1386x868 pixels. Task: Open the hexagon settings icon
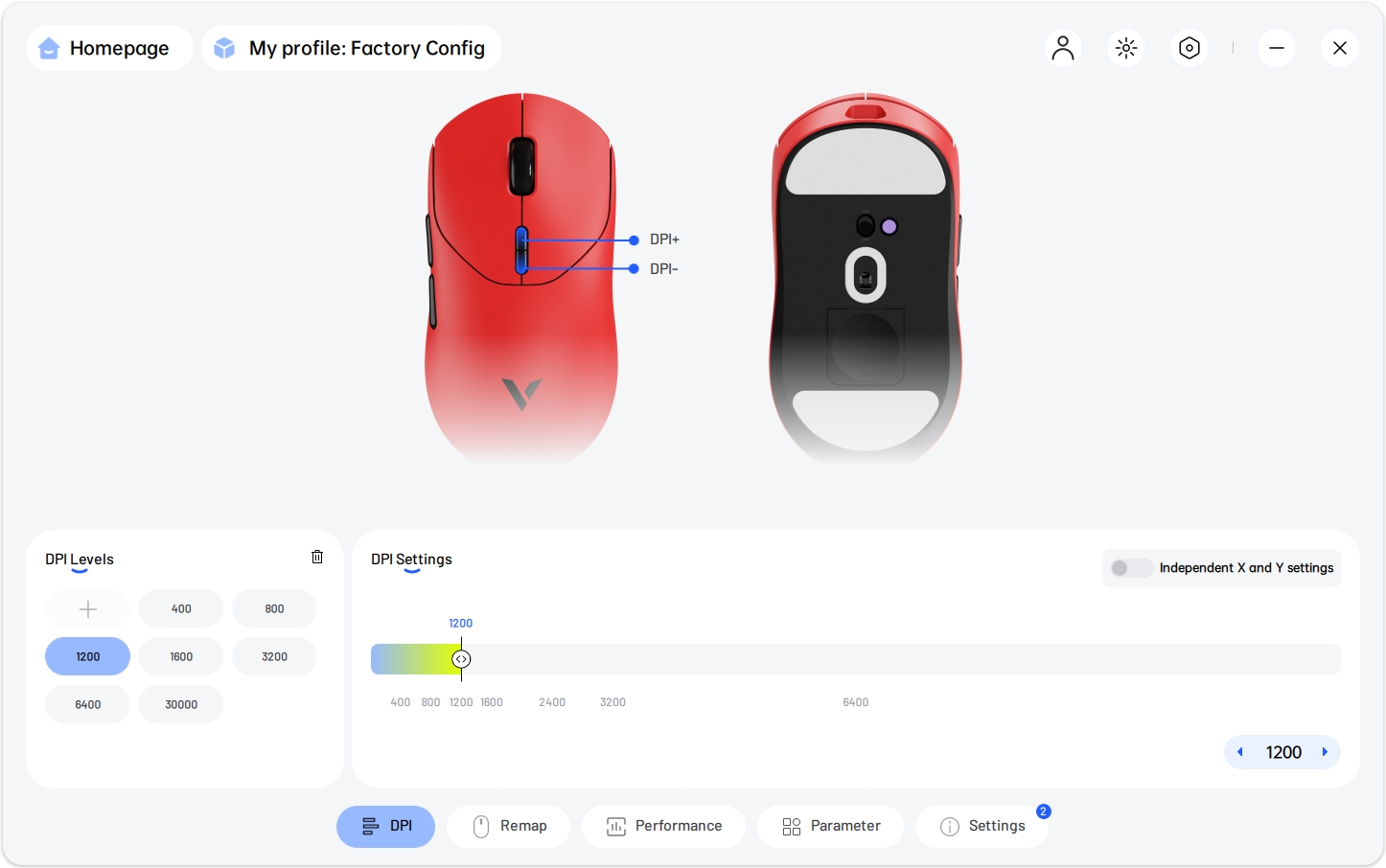pos(1190,48)
